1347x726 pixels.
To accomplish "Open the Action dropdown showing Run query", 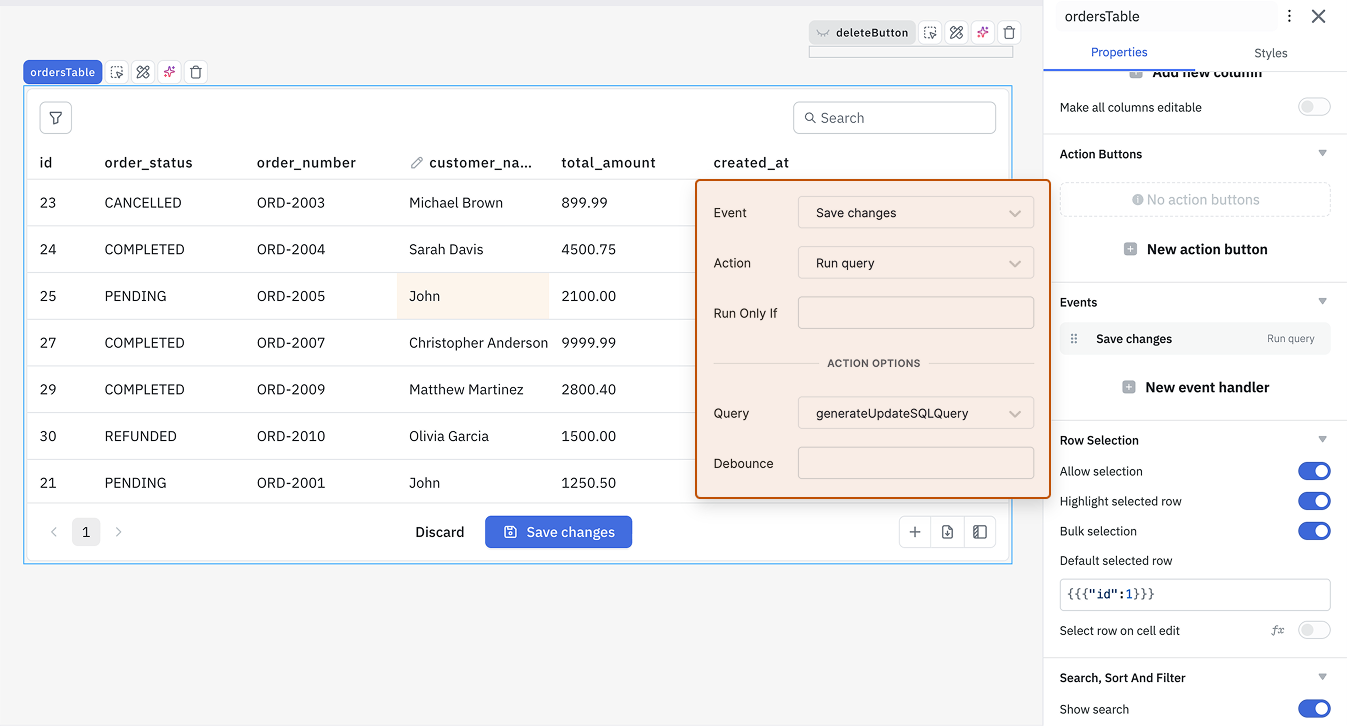I will (915, 263).
